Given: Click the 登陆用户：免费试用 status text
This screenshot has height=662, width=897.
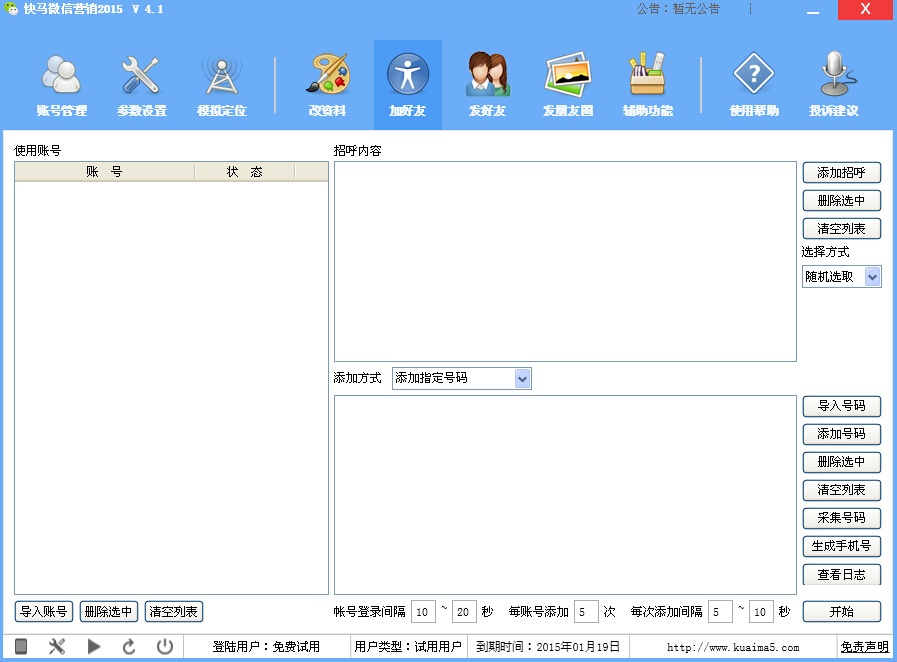Looking at the screenshot, I should pos(266,647).
